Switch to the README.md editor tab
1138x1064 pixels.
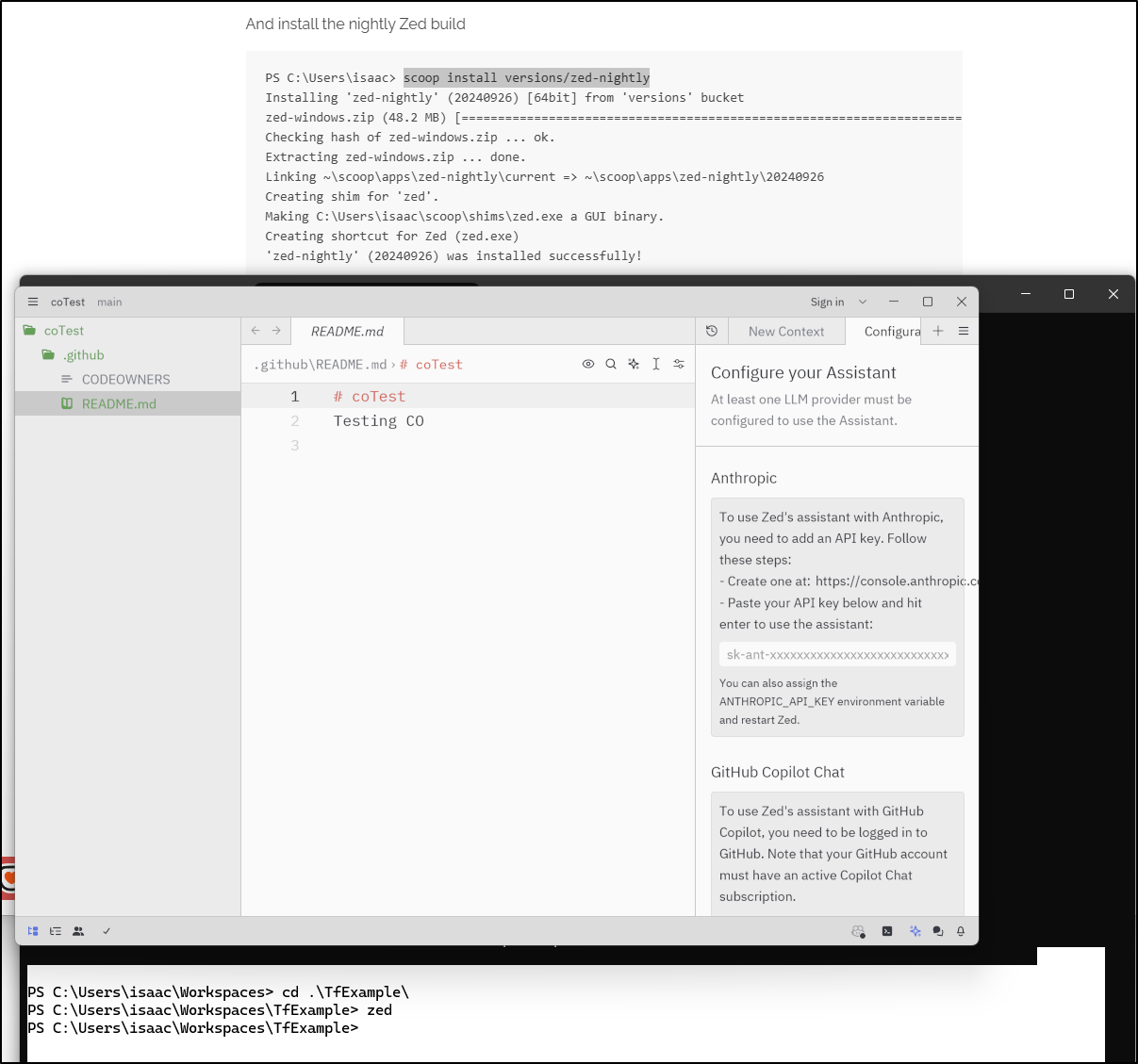pyautogui.click(x=347, y=332)
